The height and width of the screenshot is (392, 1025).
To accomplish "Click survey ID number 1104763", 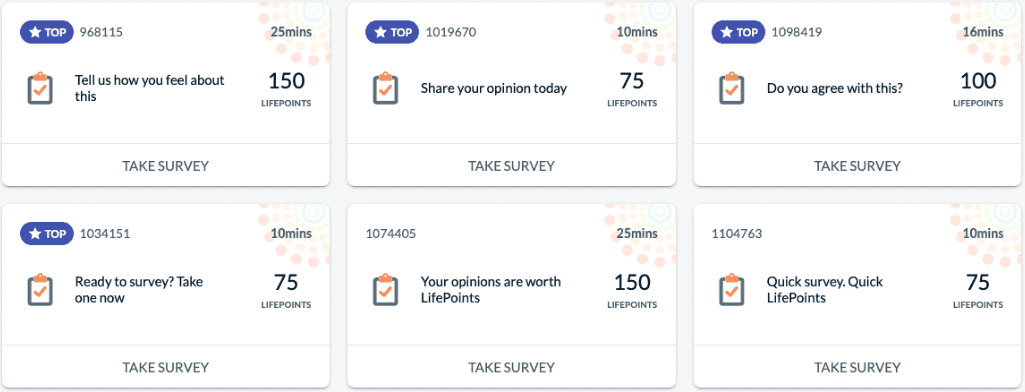I will (x=737, y=234).
